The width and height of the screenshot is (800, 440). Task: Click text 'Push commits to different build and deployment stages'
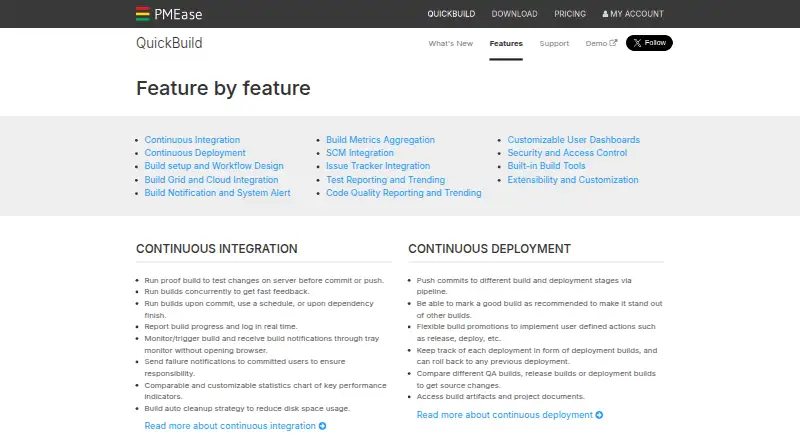517,280
